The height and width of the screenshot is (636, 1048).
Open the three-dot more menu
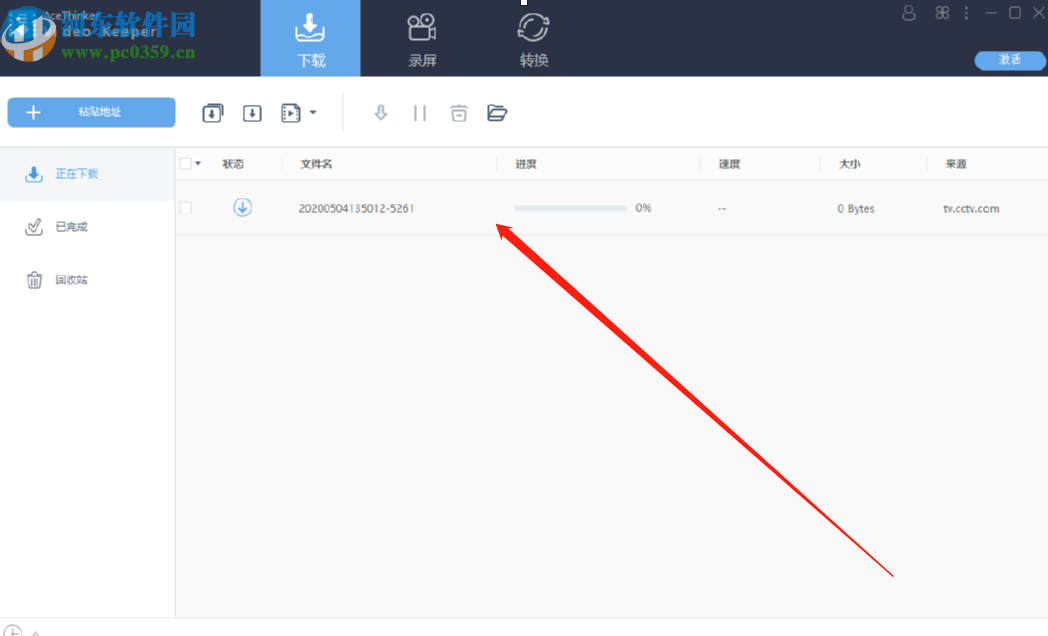(966, 13)
